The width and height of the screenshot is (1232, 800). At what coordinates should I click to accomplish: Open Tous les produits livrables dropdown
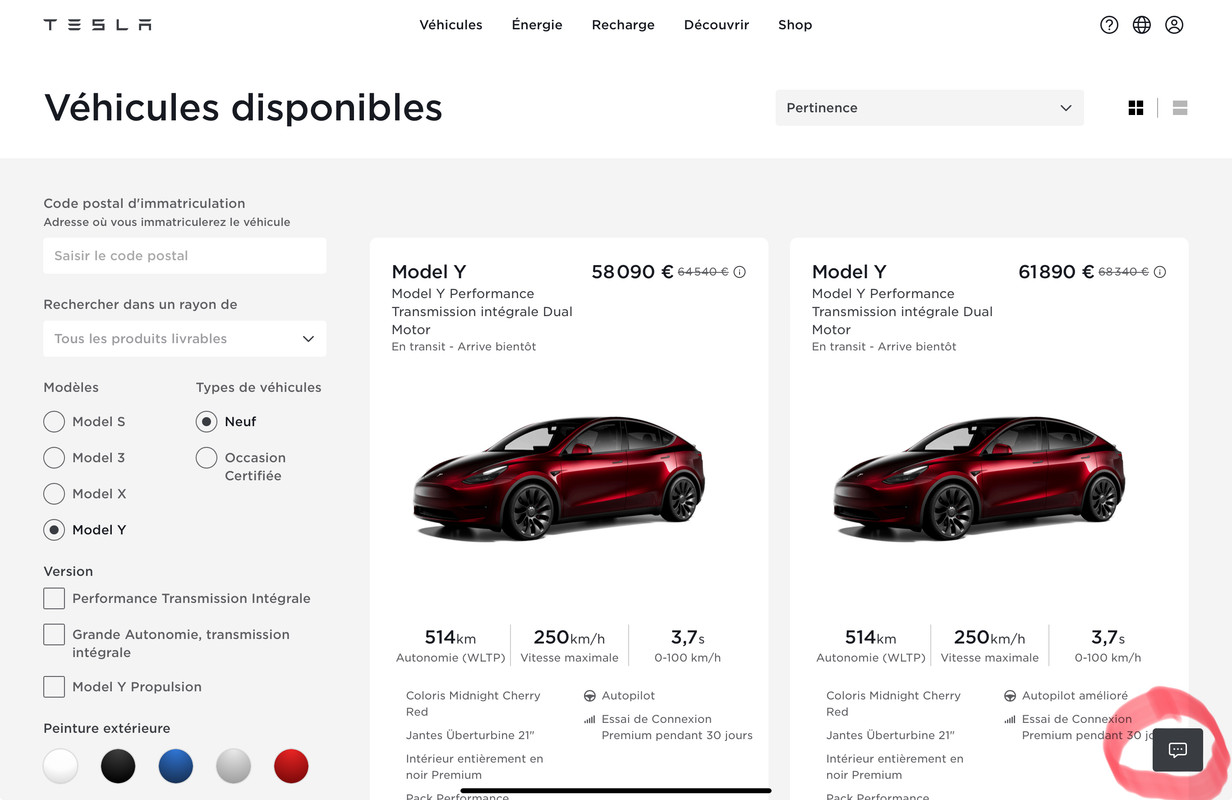pos(185,339)
